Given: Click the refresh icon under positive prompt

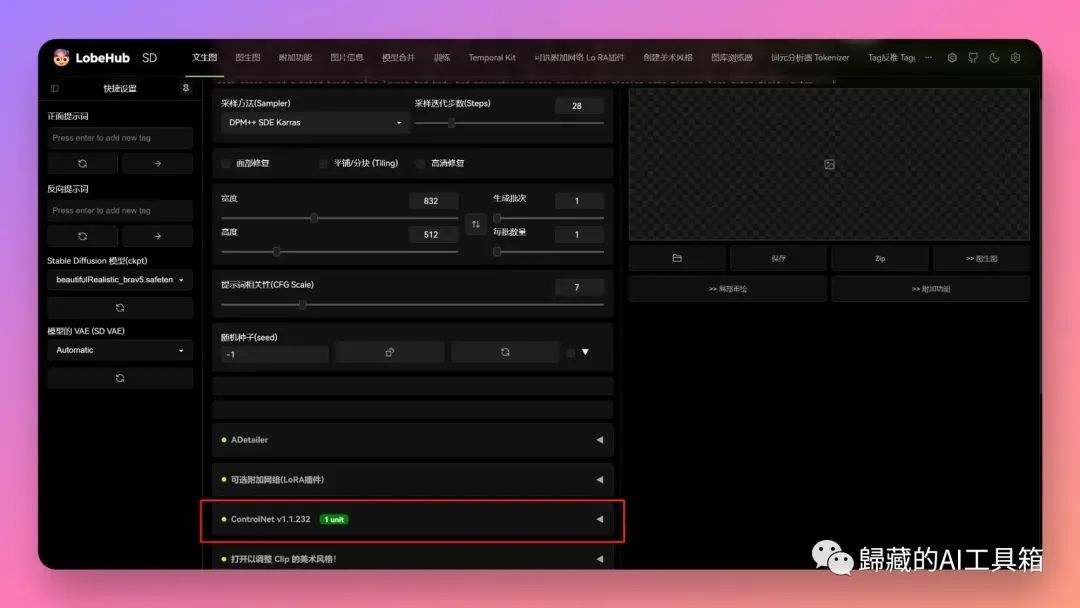Looking at the screenshot, I should point(83,164).
